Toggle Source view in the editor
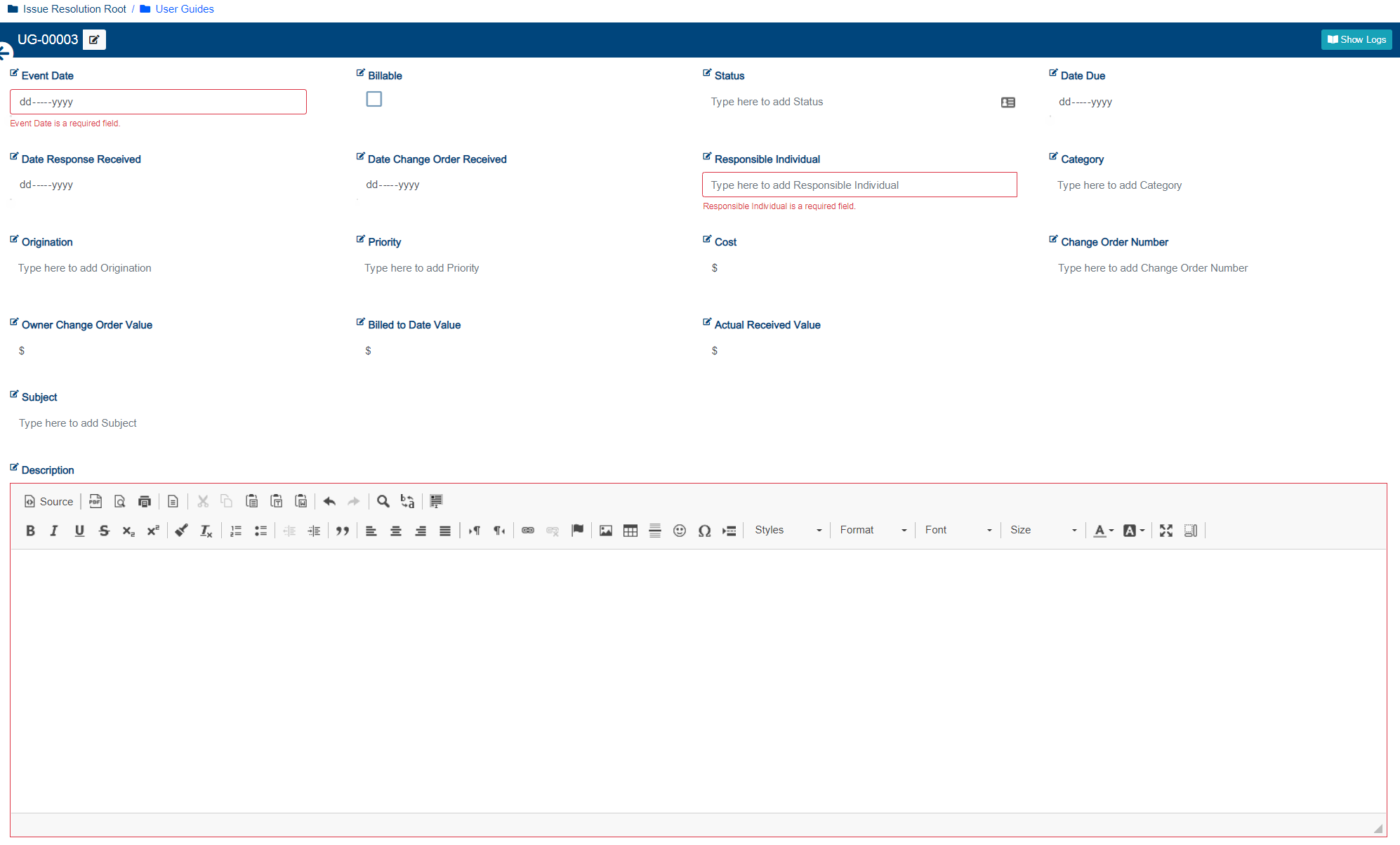1400x845 pixels. (48, 501)
